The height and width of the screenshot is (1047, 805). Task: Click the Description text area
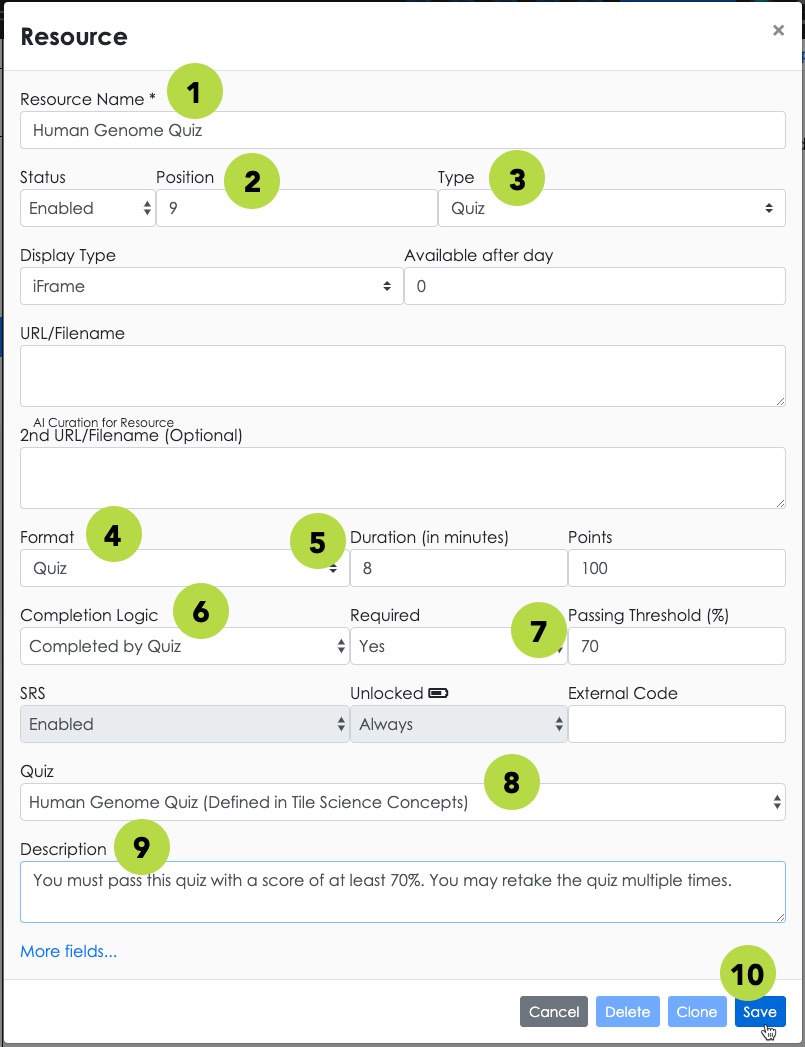tap(402, 892)
